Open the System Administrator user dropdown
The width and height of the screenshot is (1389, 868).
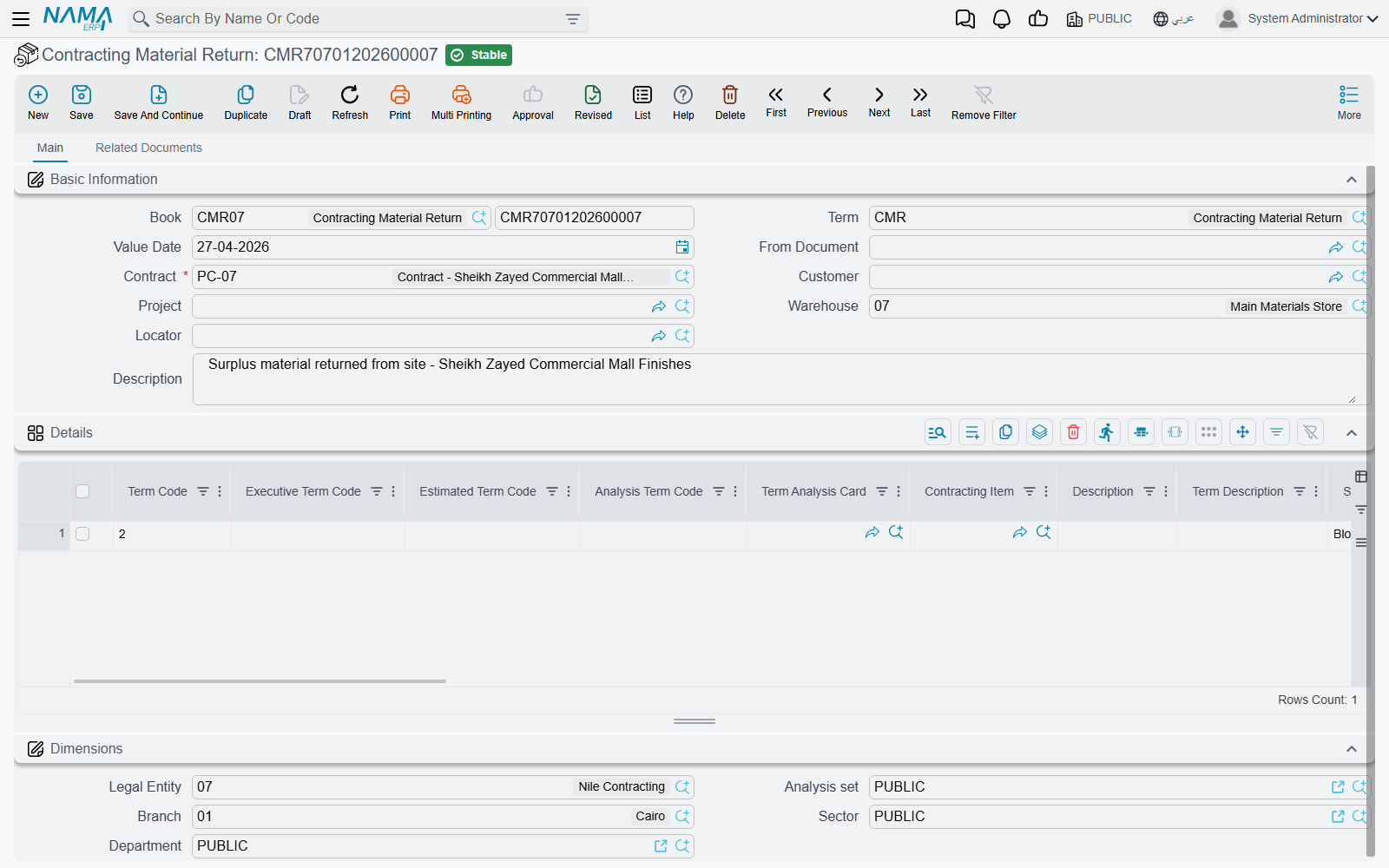pyautogui.click(x=1298, y=18)
